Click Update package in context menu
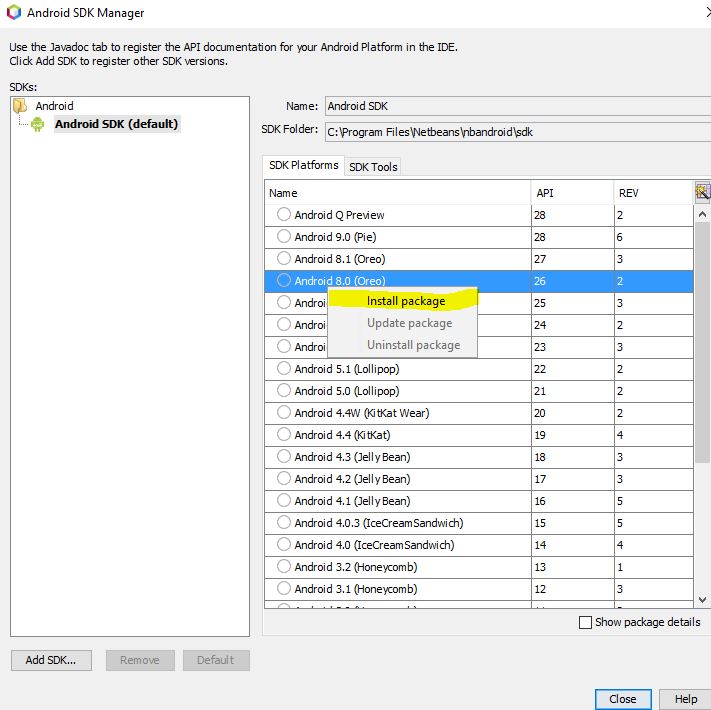This screenshot has width=711, height=710. coord(403,323)
